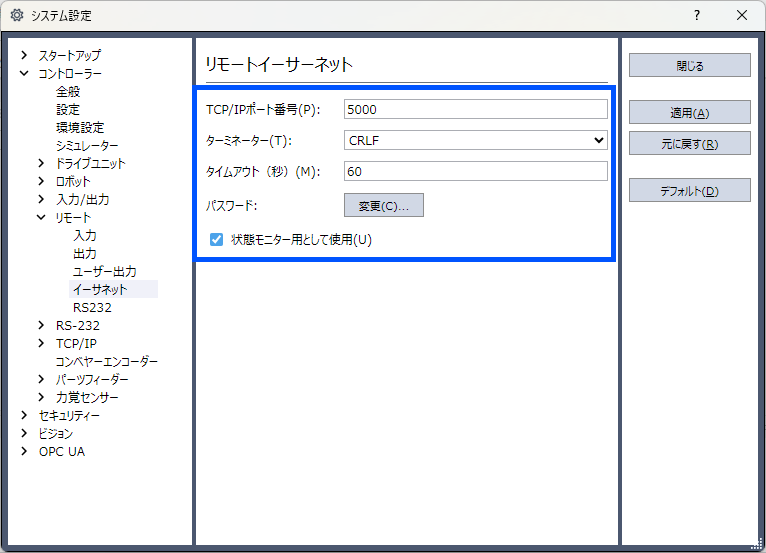The height and width of the screenshot is (553, 766).
Task: Close the システム設定 dialog window
Action: pos(742,15)
